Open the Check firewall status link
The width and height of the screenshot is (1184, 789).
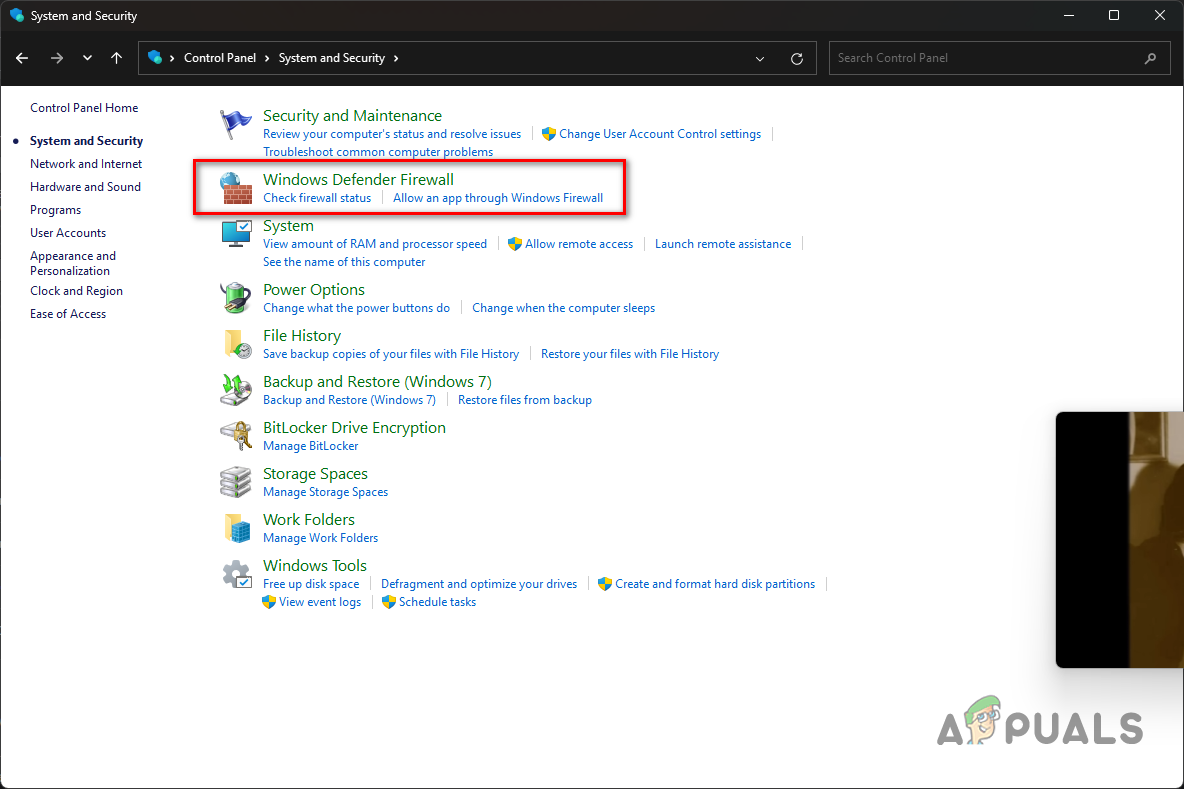(317, 197)
